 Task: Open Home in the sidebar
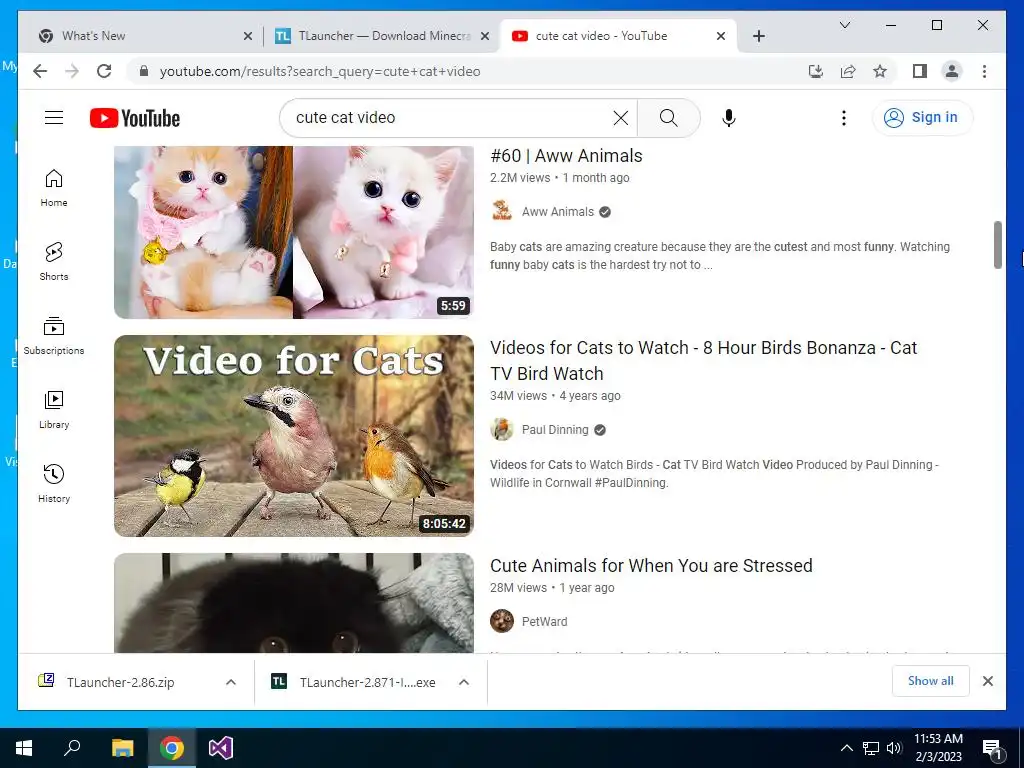[x=54, y=188]
